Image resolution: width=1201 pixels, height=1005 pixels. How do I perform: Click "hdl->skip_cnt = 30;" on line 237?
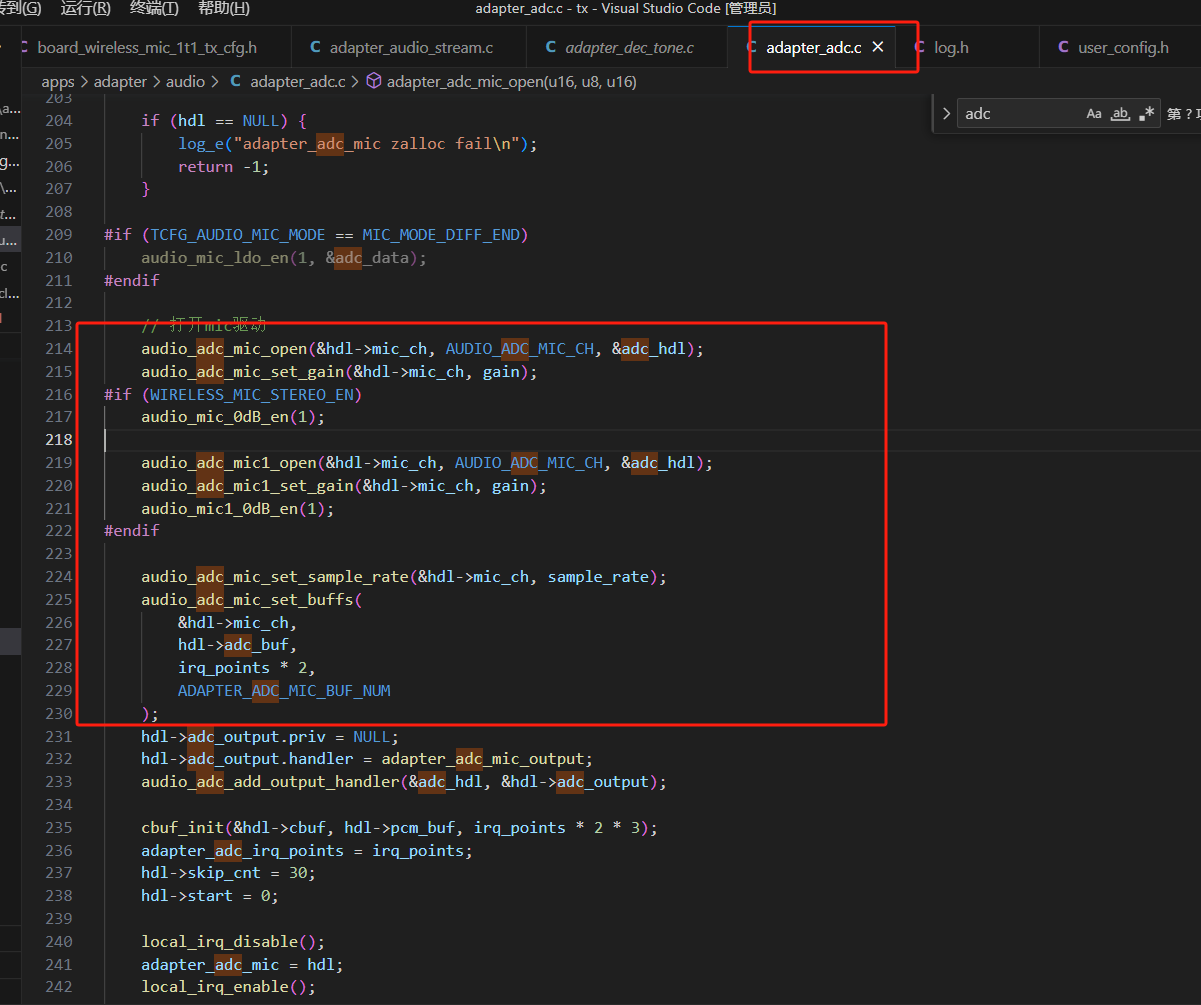point(228,873)
